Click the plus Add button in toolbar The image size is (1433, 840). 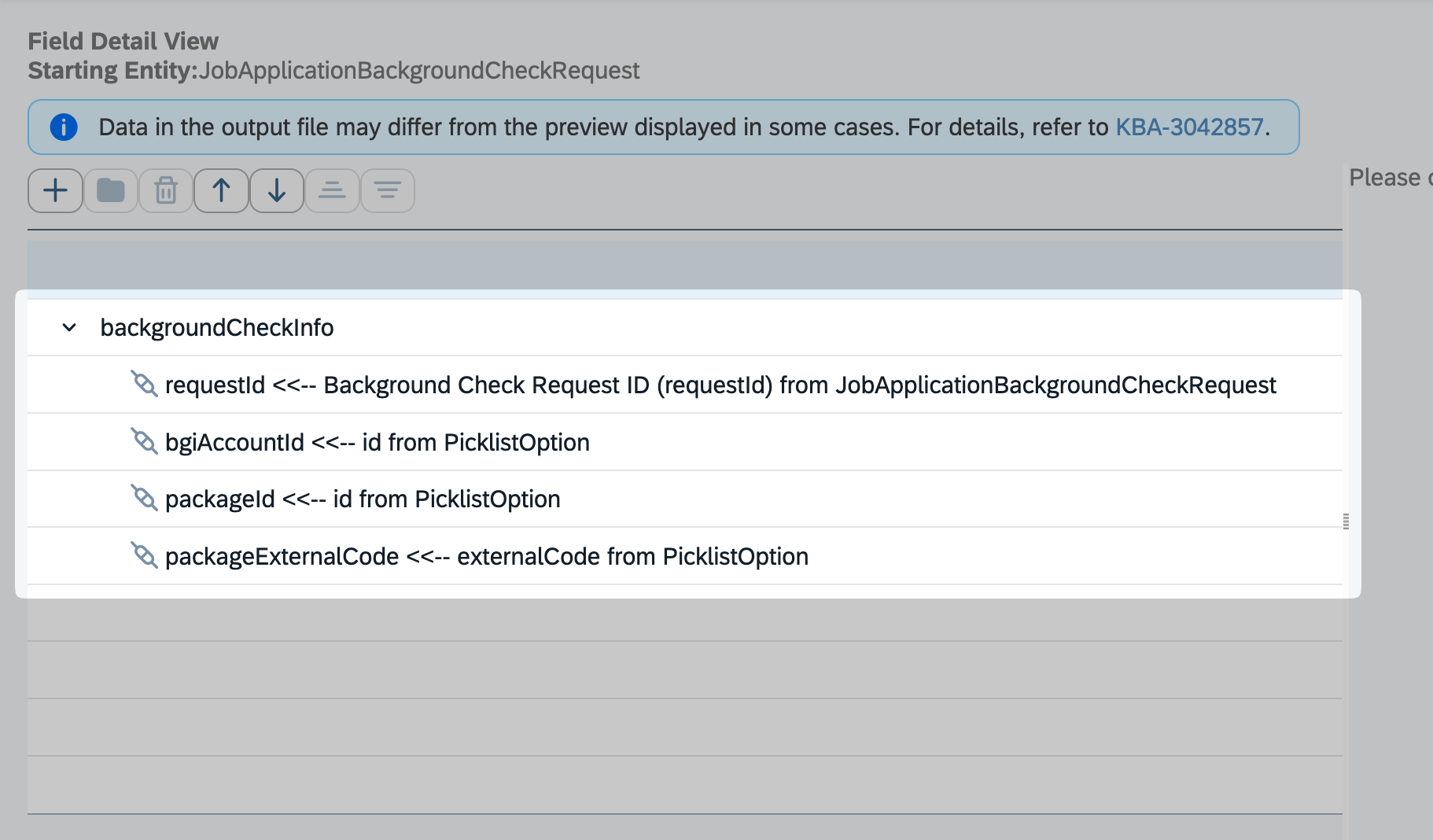55,190
